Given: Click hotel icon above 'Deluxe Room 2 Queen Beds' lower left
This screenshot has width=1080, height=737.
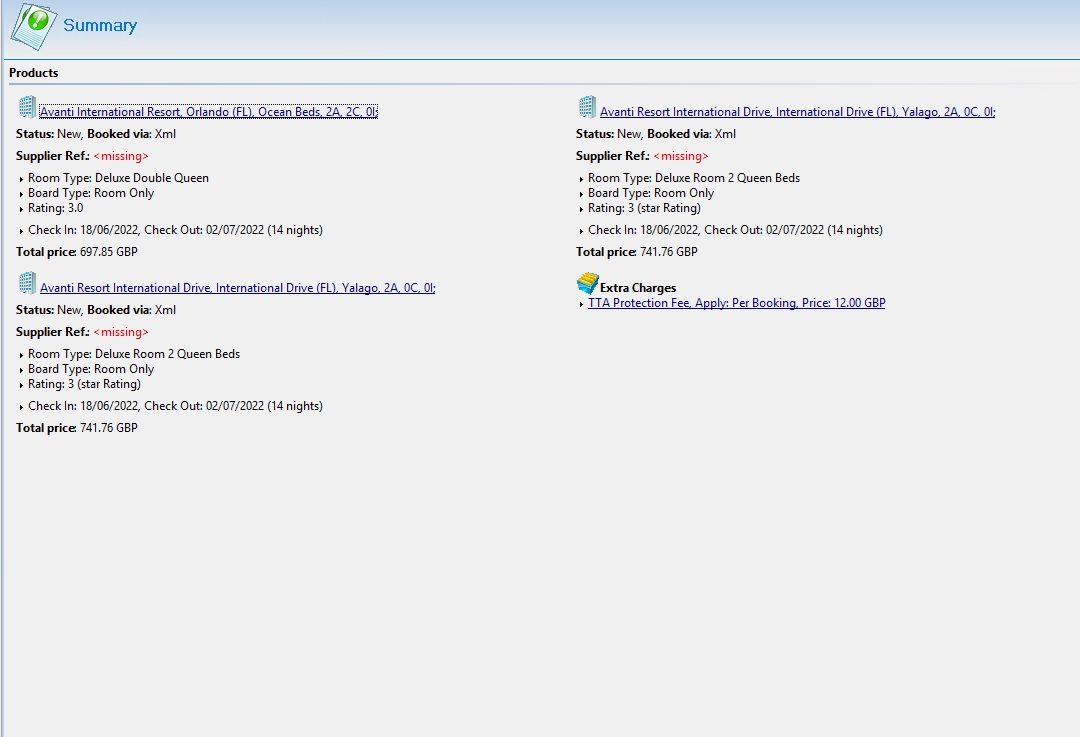Looking at the screenshot, I should [27, 283].
